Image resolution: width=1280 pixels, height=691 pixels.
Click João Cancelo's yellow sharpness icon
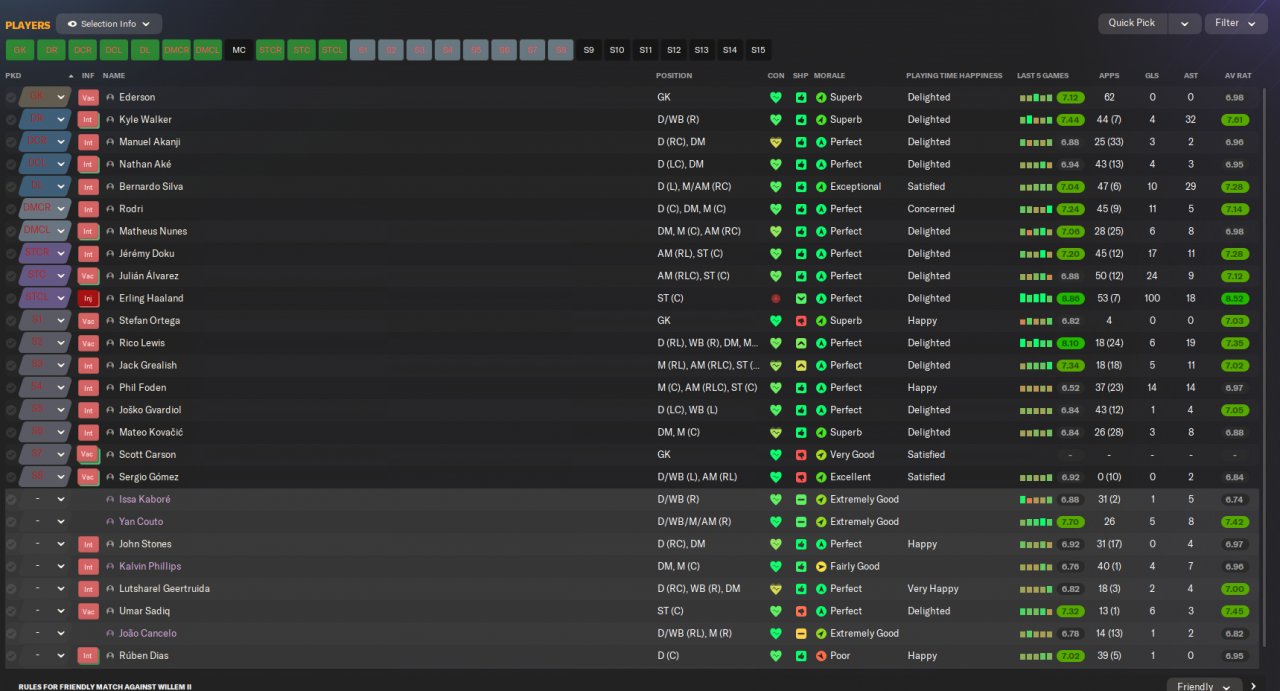[801, 633]
